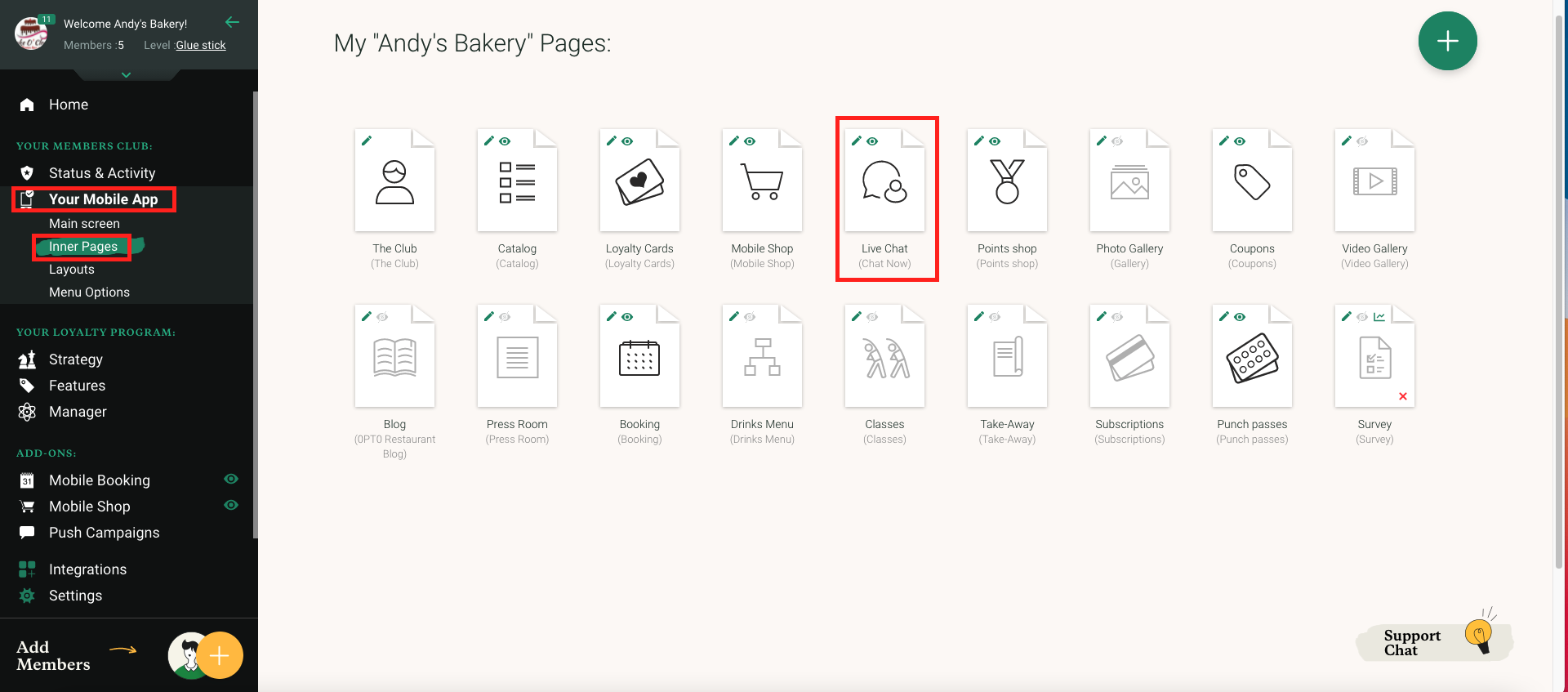Open loyalty Strategy section
The image size is (1568, 692).
tap(76, 359)
